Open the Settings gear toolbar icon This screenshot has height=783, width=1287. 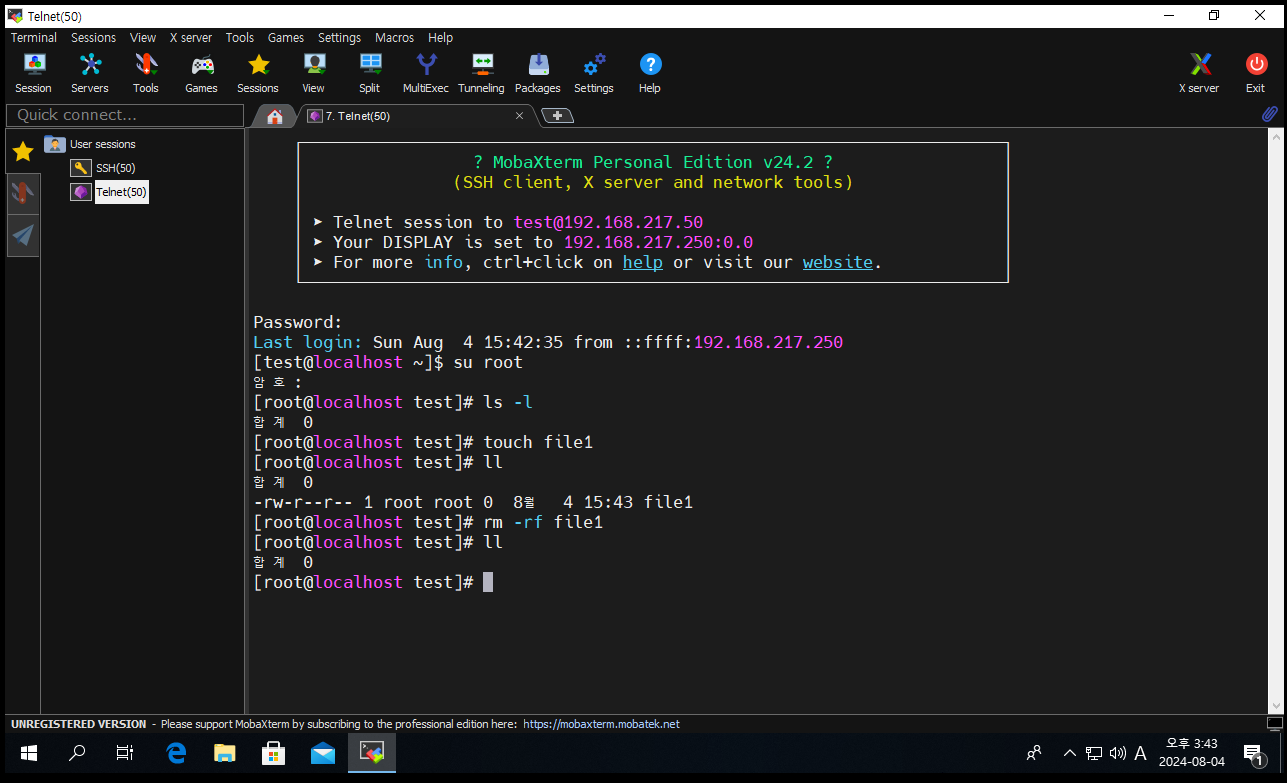594,73
